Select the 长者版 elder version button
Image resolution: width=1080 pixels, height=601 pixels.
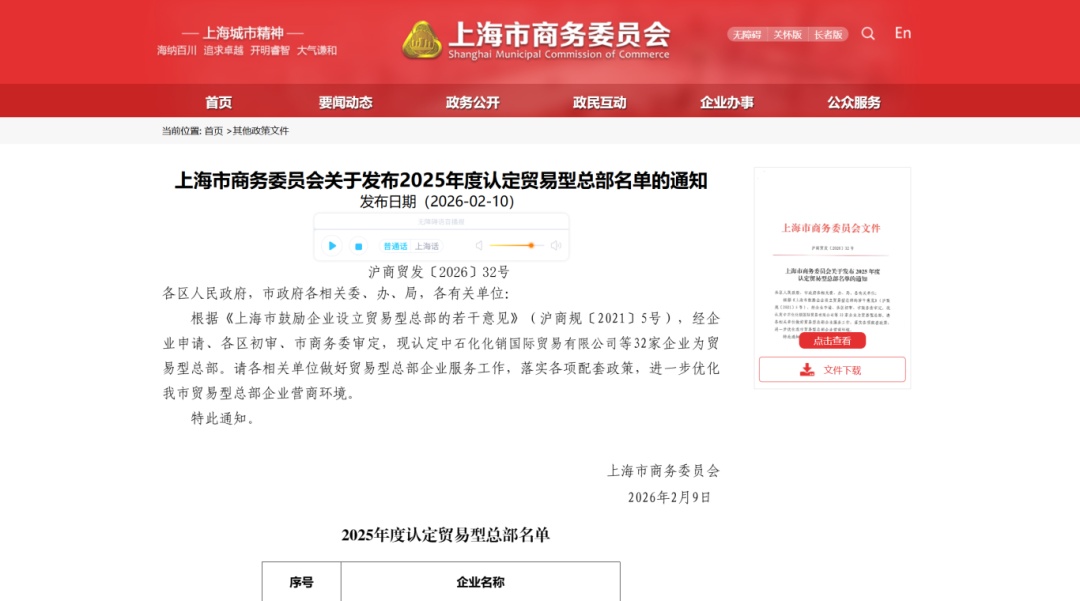coord(828,34)
